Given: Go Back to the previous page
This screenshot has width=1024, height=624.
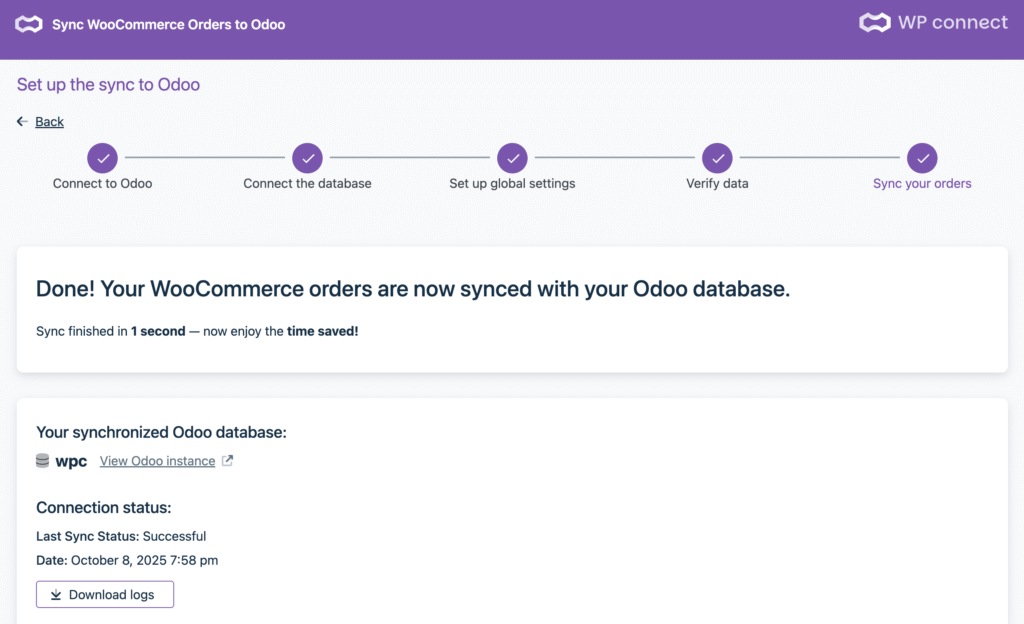Looking at the screenshot, I should coord(49,122).
